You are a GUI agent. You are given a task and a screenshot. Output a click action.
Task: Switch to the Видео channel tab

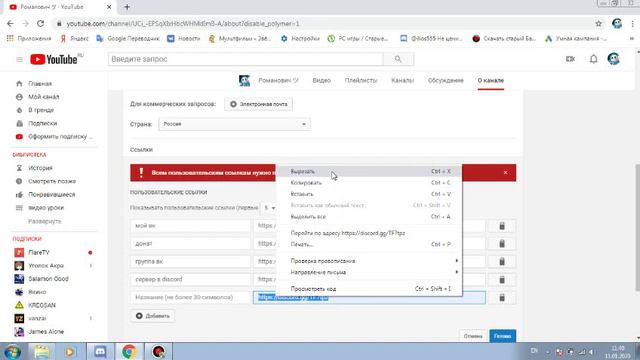coord(322,80)
